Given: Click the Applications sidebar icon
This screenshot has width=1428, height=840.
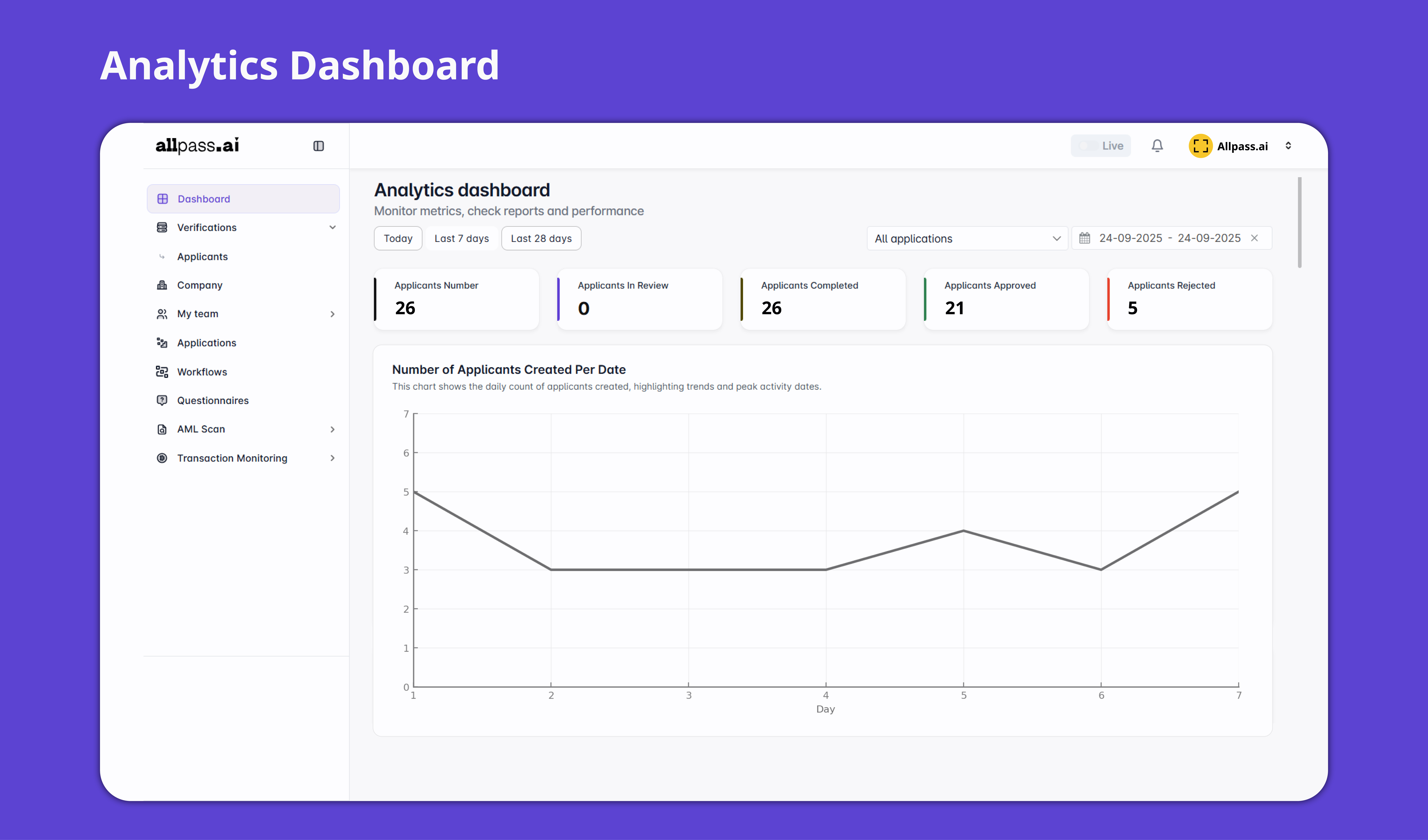Looking at the screenshot, I should coord(162,343).
